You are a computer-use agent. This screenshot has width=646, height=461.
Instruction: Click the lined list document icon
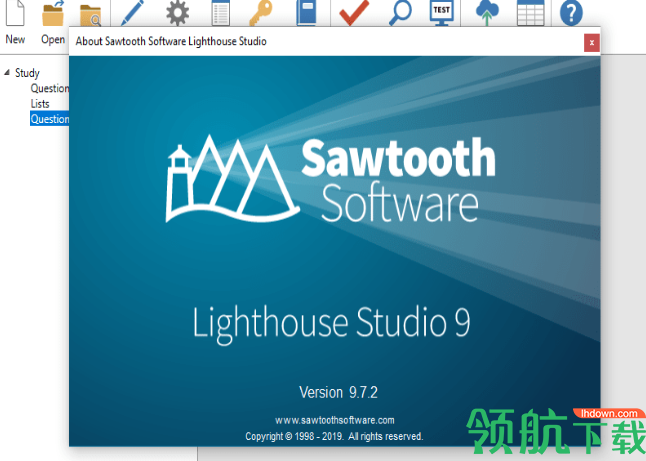point(220,13)
